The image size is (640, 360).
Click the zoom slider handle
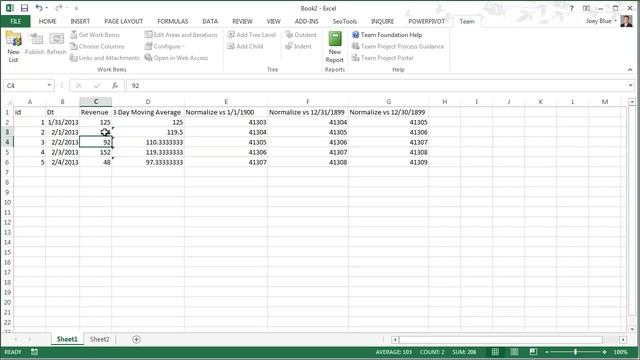pyautogui.click(x=576, y=352)
